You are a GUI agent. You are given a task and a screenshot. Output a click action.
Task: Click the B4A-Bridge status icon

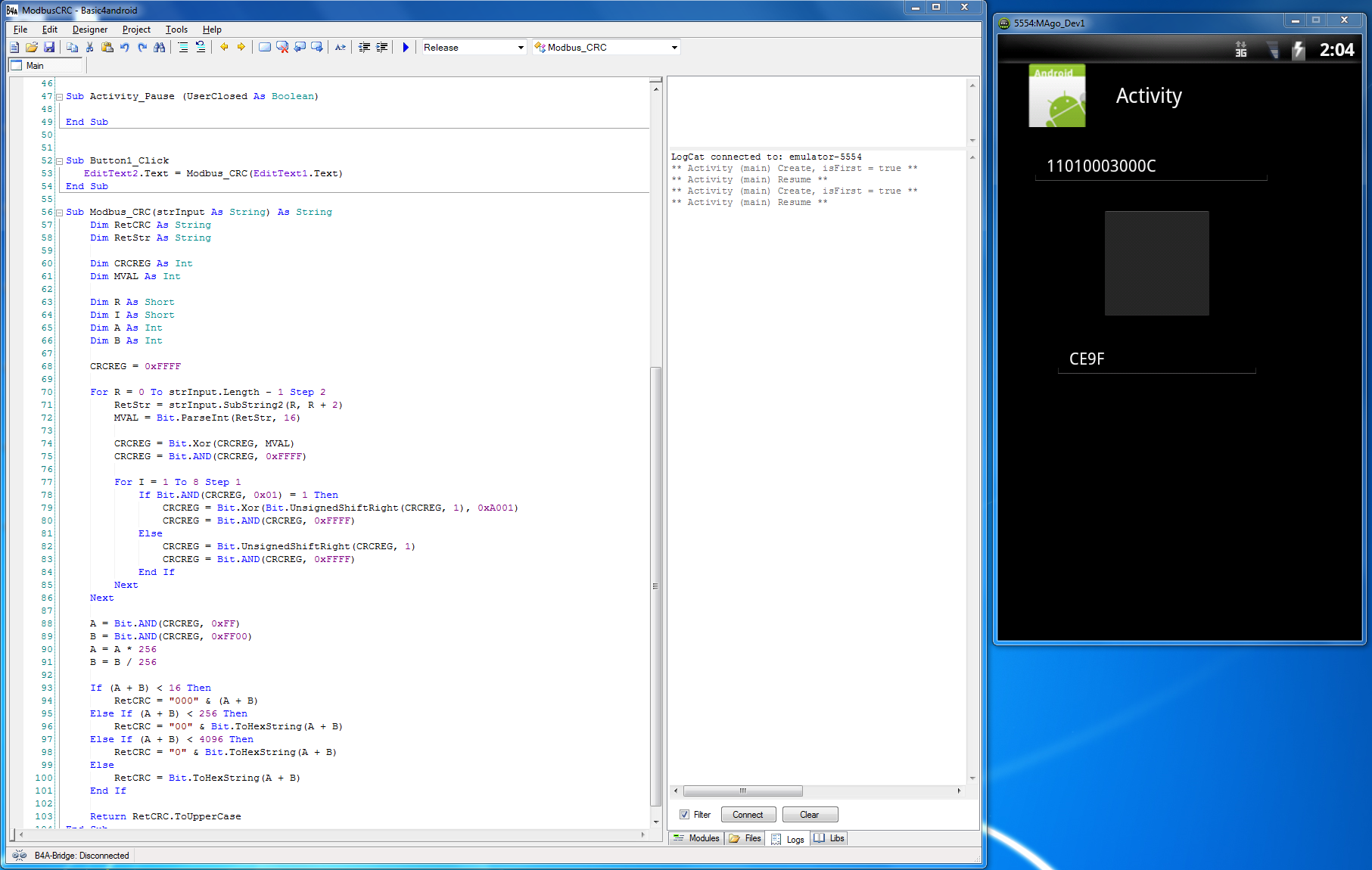pos(19,856)
